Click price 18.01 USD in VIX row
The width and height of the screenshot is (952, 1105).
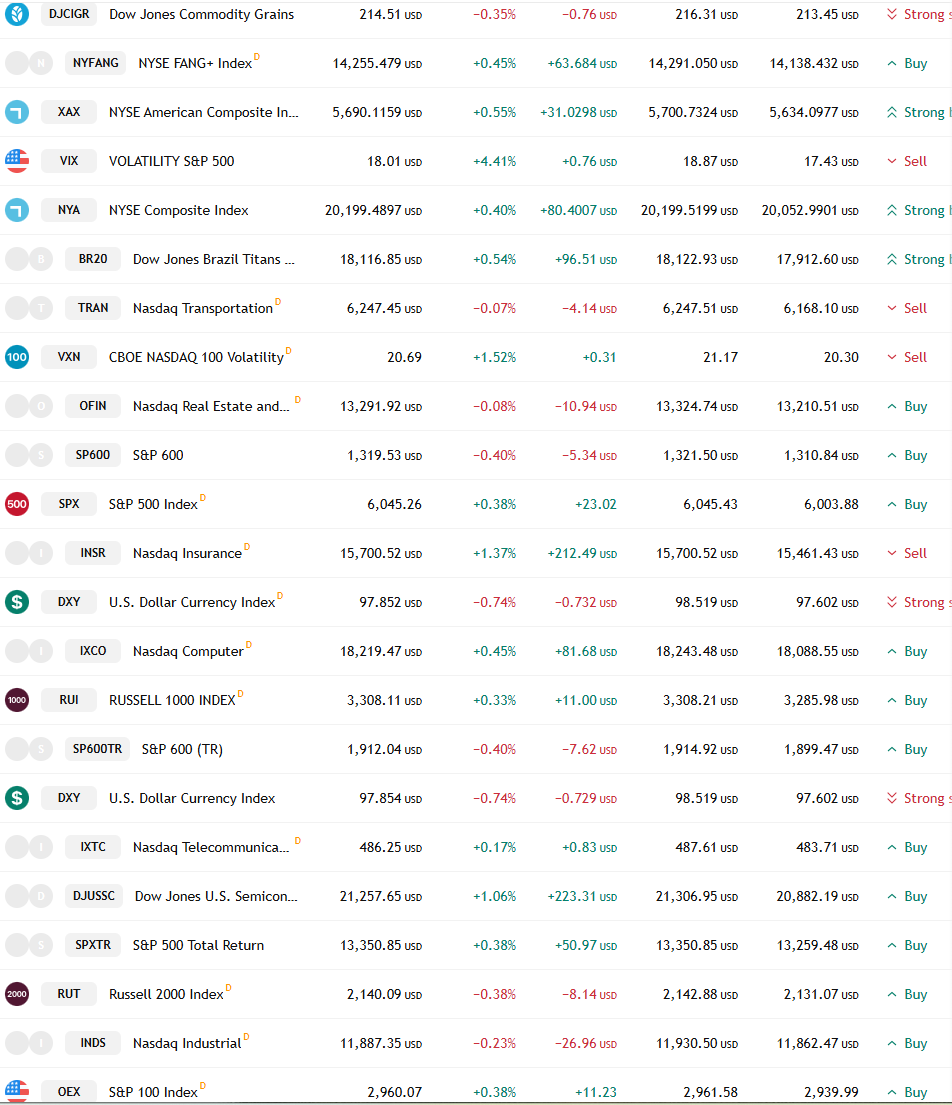tap(394, 161)
